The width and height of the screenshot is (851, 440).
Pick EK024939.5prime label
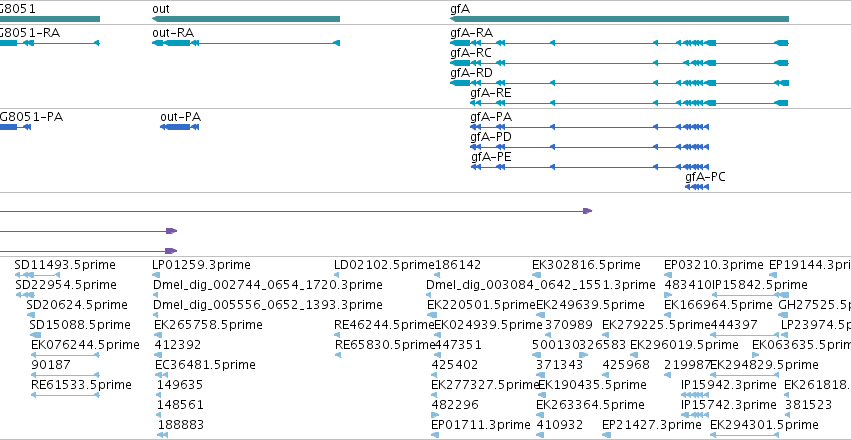pyautogui.click(x=488, y=325)
